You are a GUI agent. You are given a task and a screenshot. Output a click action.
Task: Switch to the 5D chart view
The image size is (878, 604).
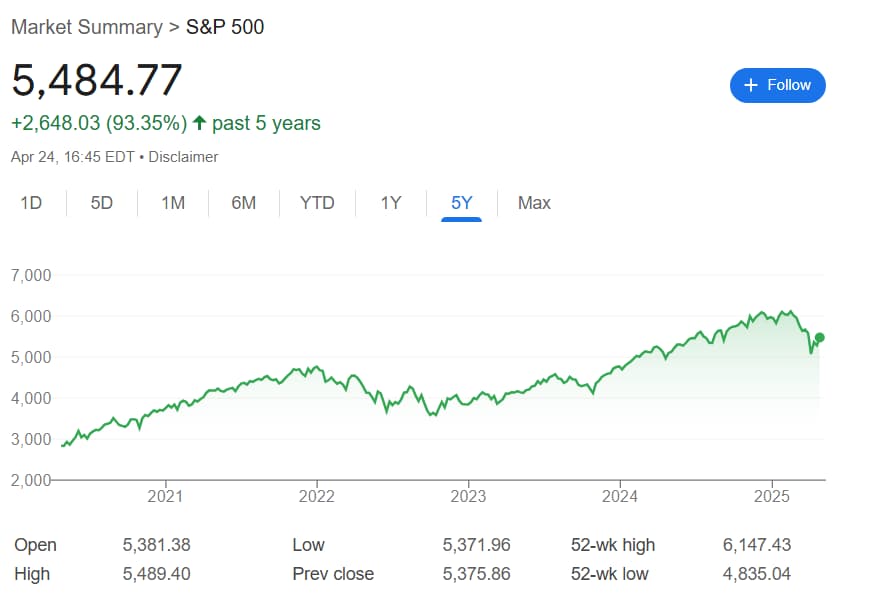[101, 202]
